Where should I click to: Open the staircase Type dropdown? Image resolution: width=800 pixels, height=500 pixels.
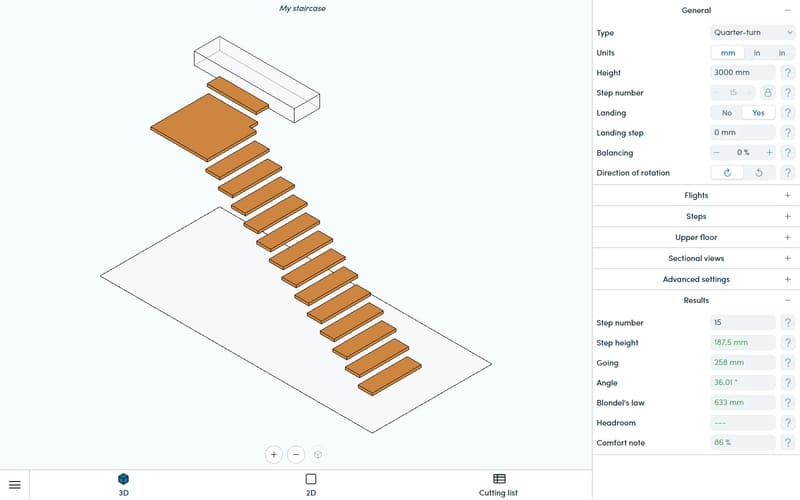(753, 33)
